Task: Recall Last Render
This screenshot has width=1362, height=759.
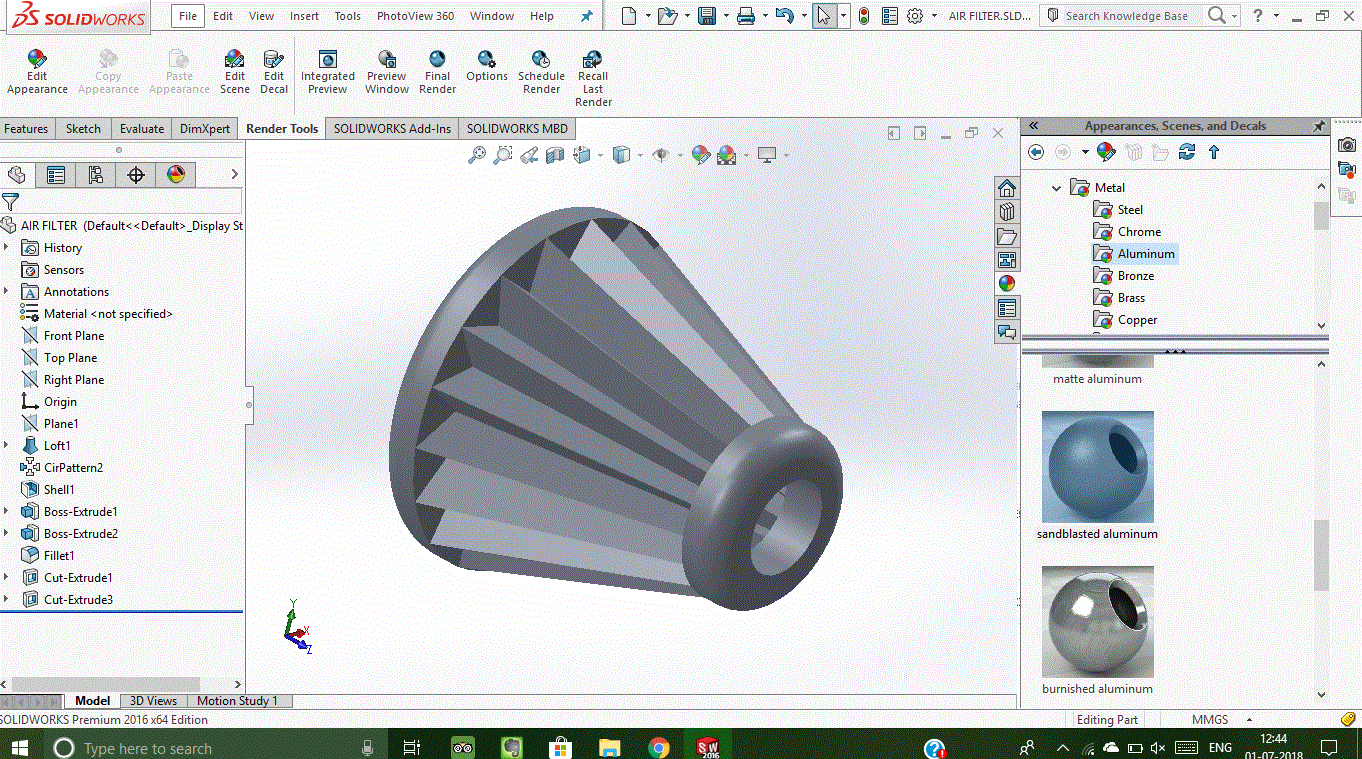Action: (x=593, y=79)
